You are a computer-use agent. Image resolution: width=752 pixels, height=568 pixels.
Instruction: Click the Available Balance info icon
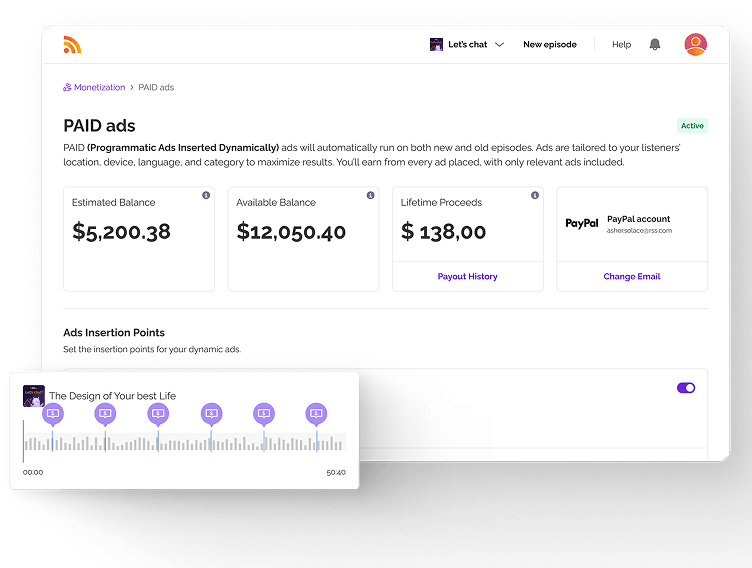point(370,195)
